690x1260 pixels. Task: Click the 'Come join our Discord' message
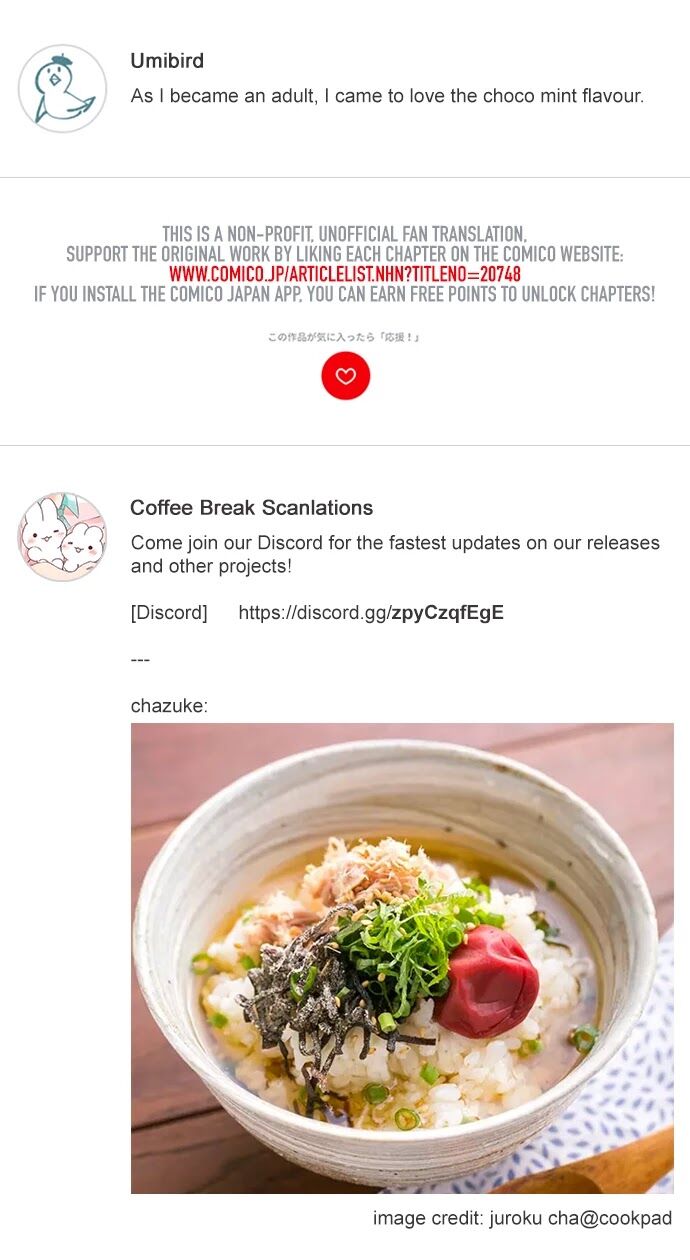(395, 554)
